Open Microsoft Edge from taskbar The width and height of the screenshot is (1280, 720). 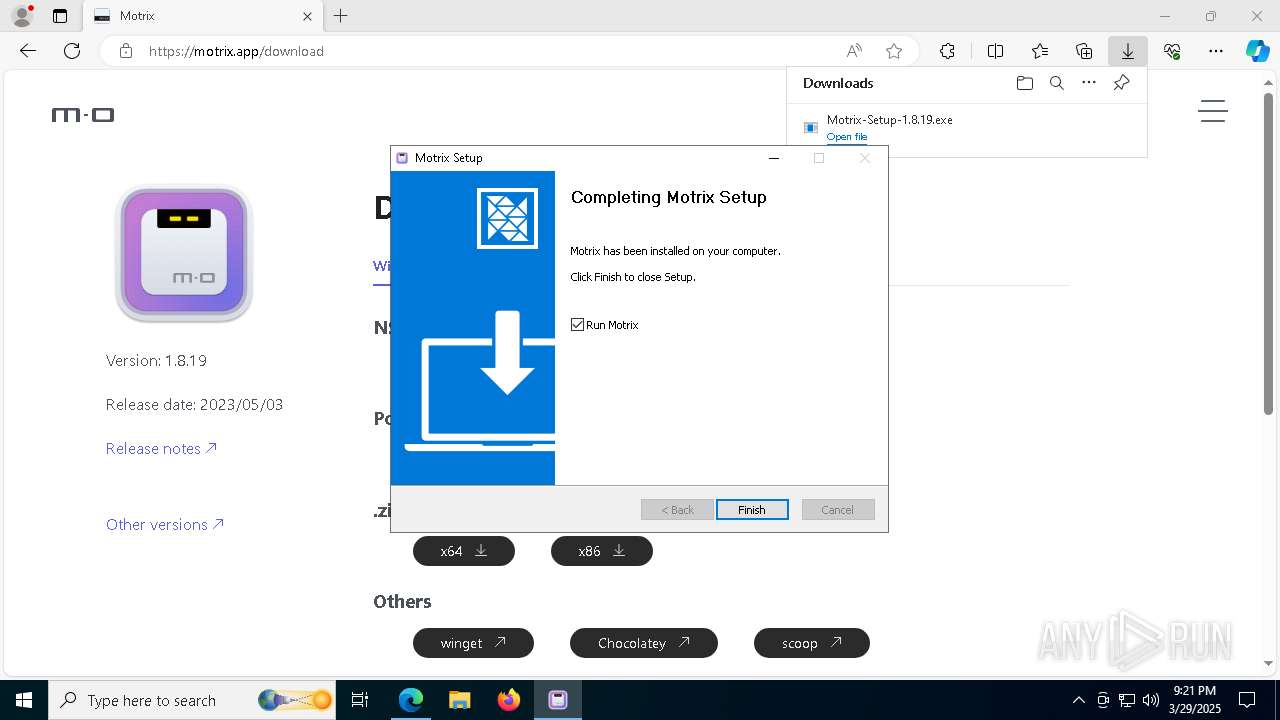(x=411, y=700)
